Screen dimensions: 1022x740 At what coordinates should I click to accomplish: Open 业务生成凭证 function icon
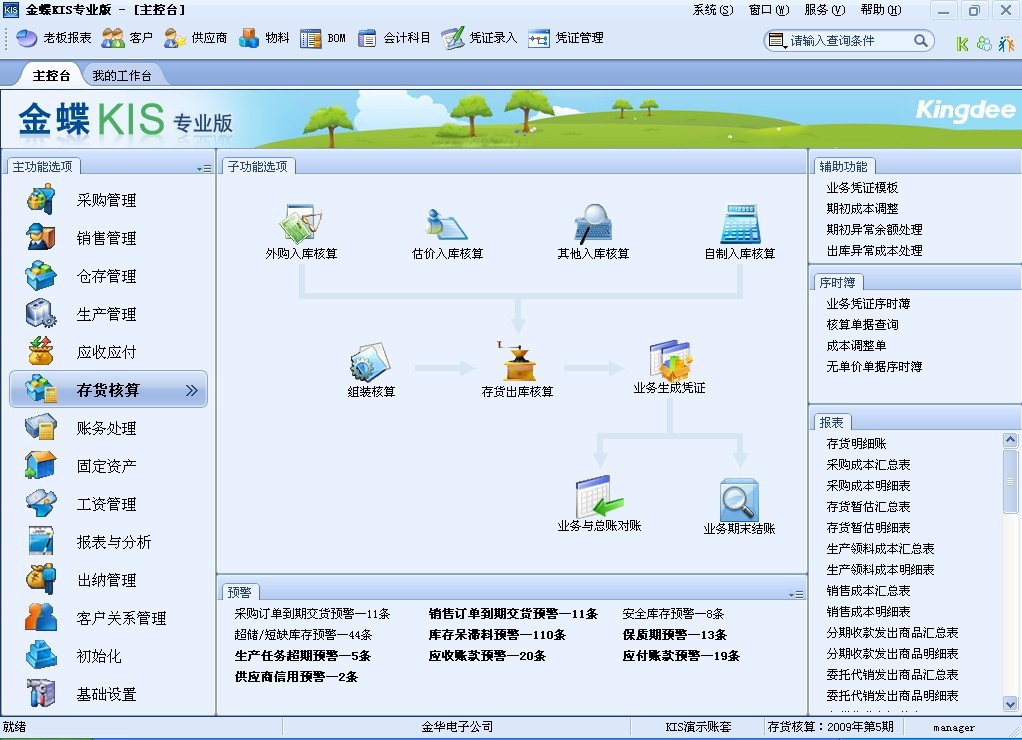tap(670, 360)
